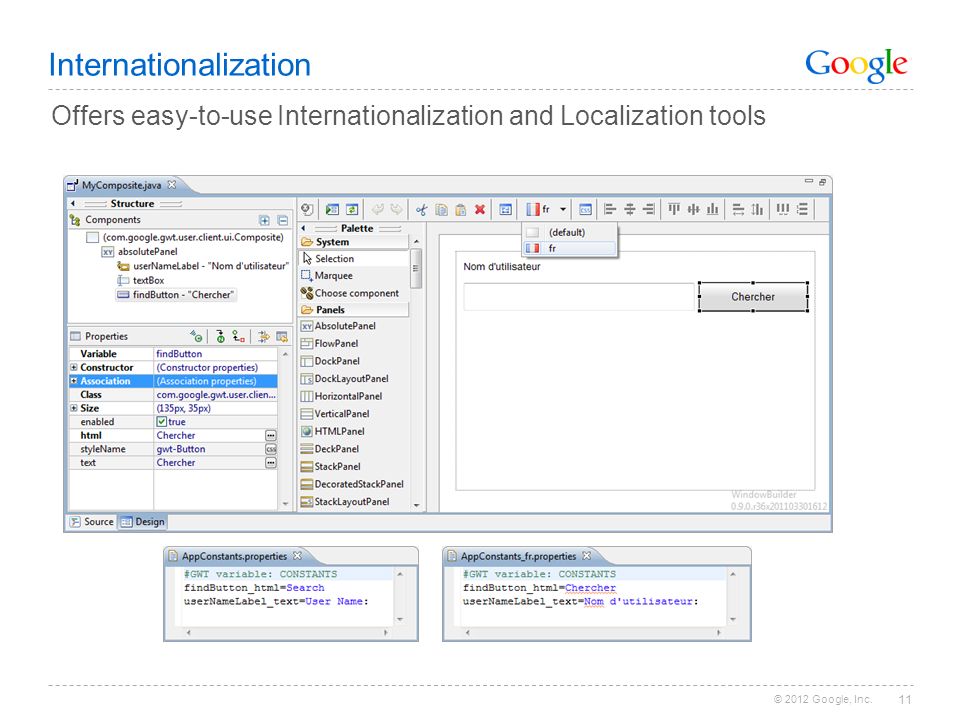Screen dimensions: 960x720
Task: Click the copy icon in the toolbar
Action: pyautogui.click(x=441, y=209)
